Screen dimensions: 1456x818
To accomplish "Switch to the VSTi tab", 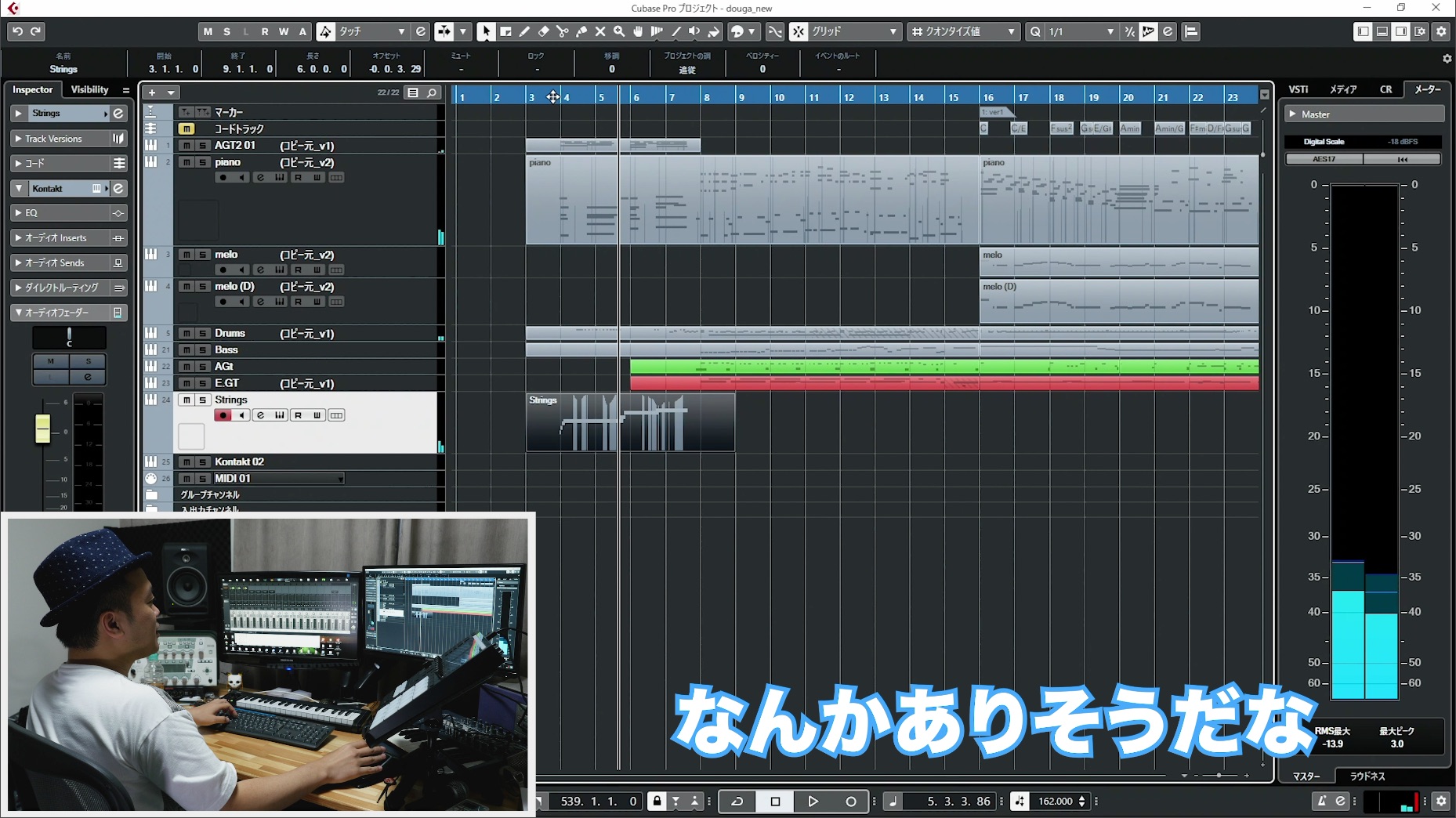I will point(1298,89).
